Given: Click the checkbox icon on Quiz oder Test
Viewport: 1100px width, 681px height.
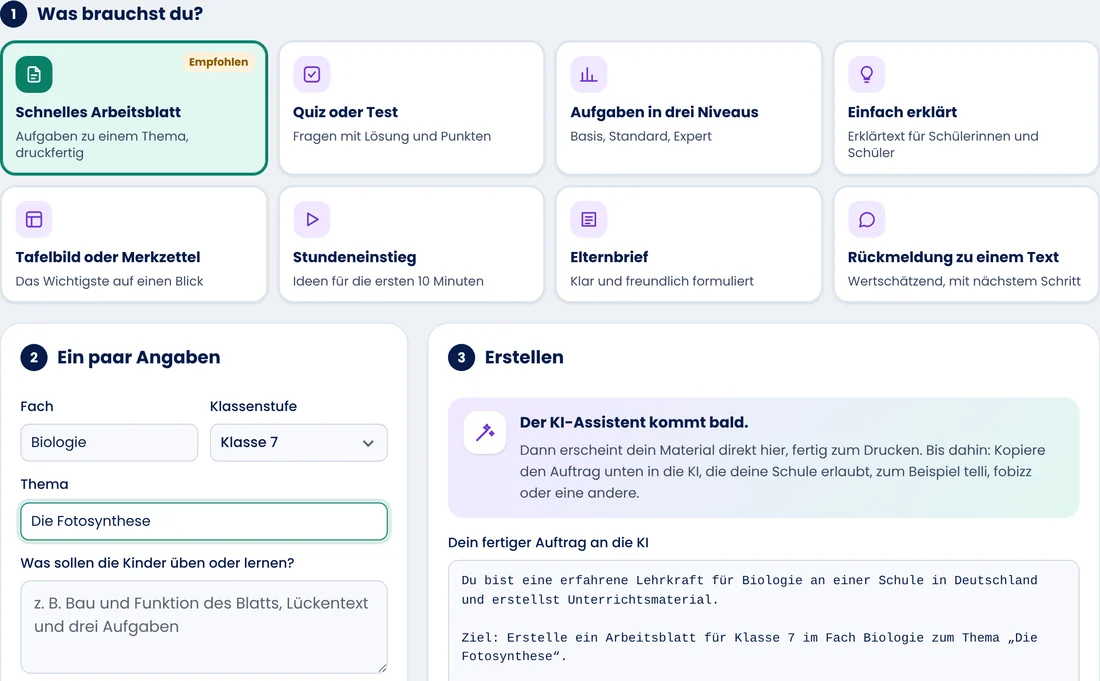Looking at the screenshot, I should 311,74.
